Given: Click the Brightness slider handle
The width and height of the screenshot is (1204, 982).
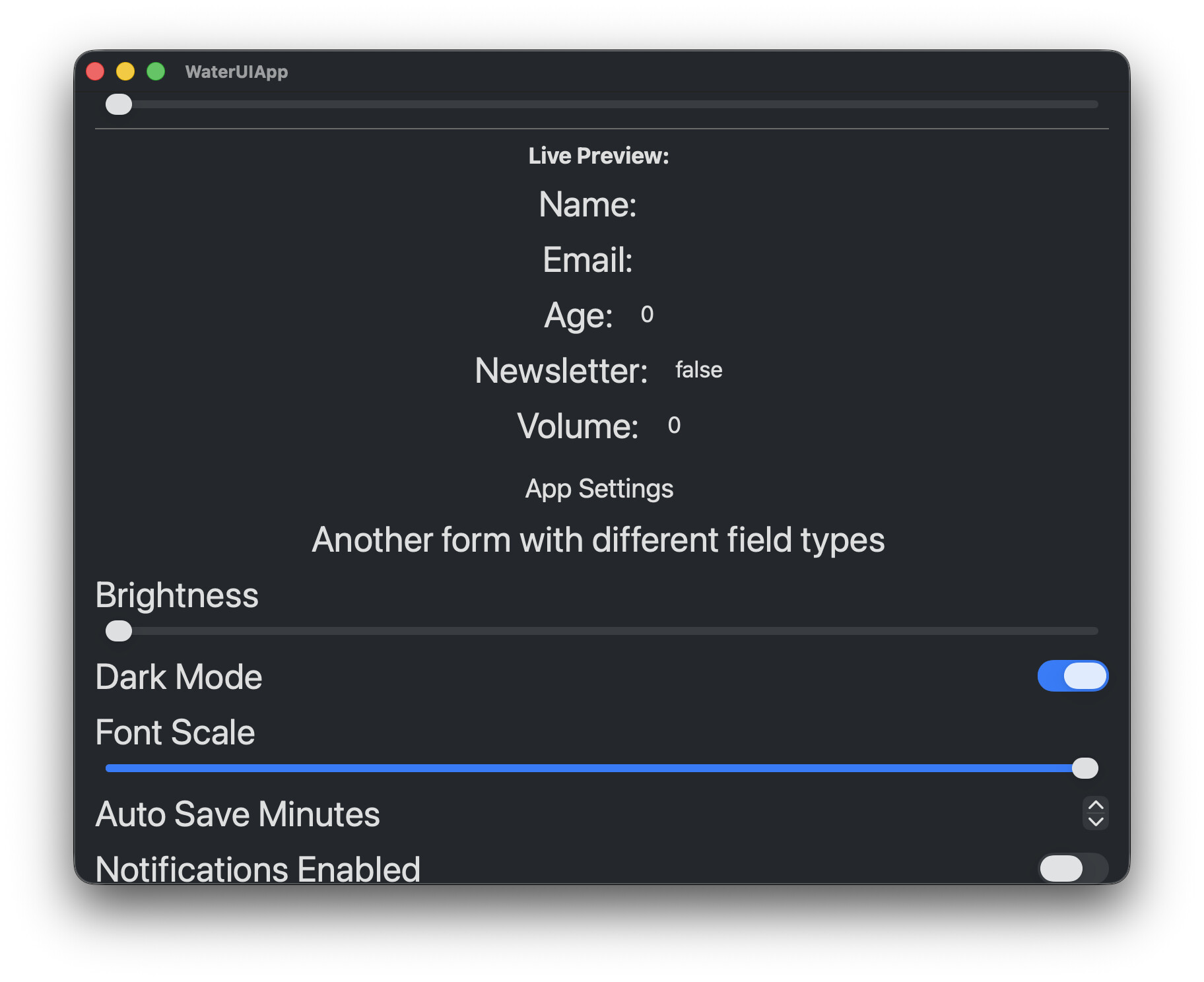Looking at the screenshot, I should 117,632.
